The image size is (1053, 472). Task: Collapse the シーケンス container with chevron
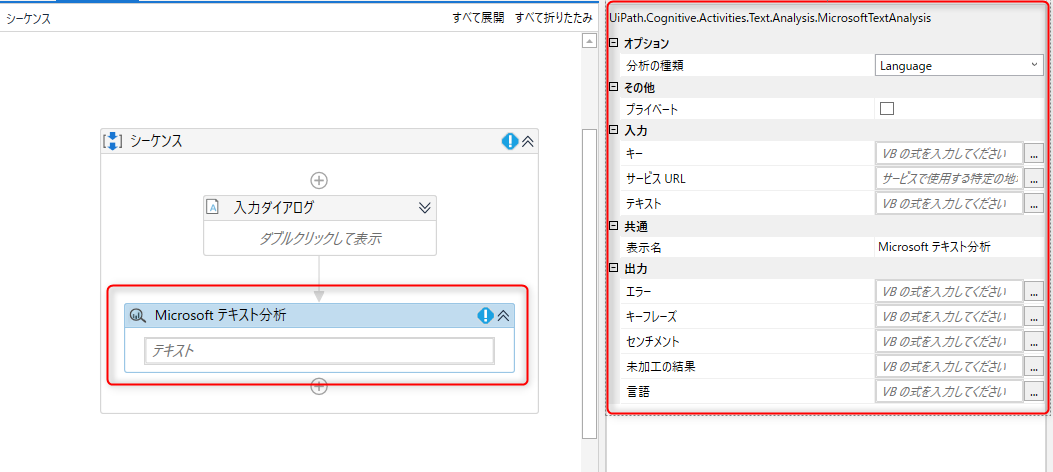pos(528,141)
